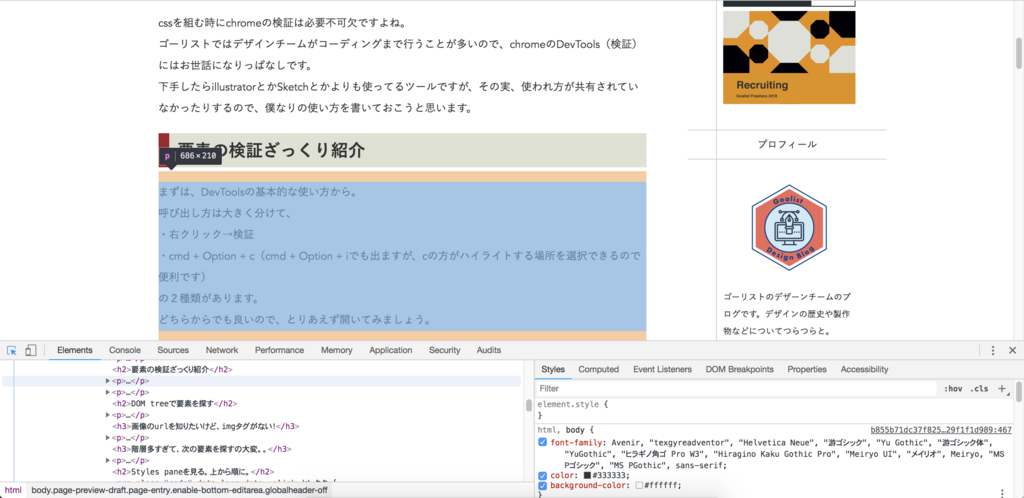
Task: Click the #333333 color swatch
Action: (587, 476)
